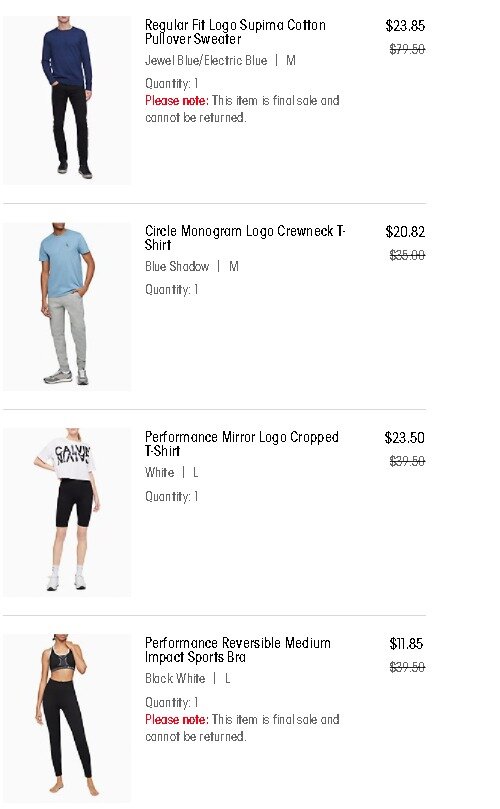The width and height of the screenshot is (500, 809).
Task: Click Quantity: 1 under cropped t-shirt
Action: point(171,496)
